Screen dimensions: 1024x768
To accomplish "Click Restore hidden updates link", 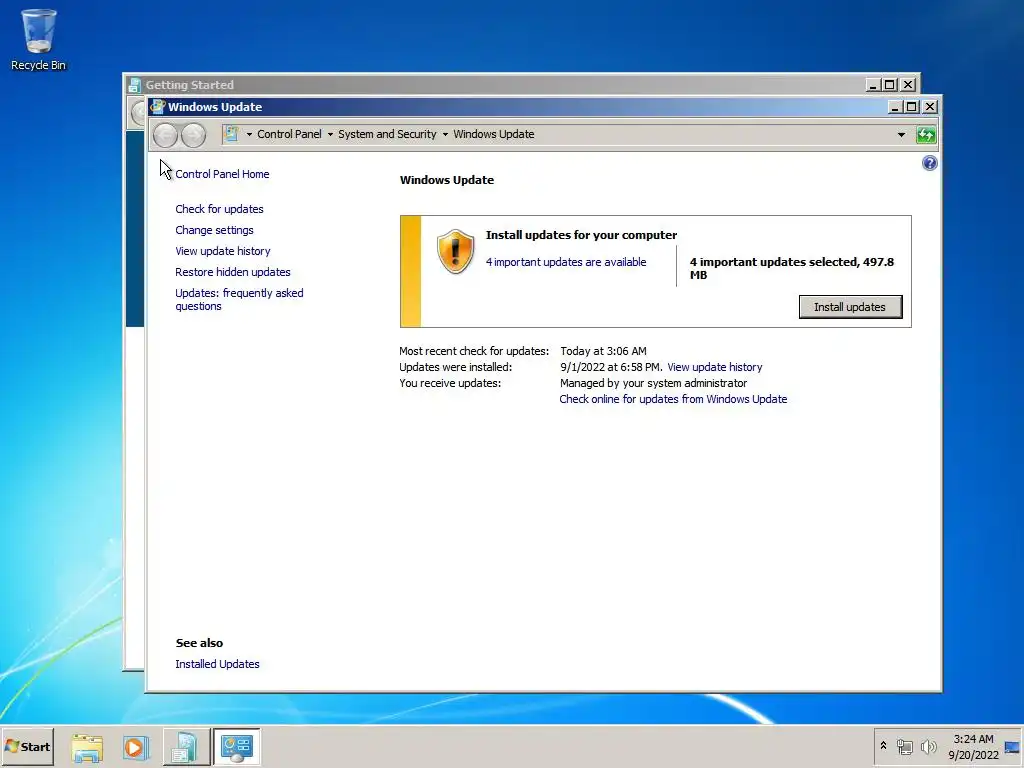I will 232,272.
